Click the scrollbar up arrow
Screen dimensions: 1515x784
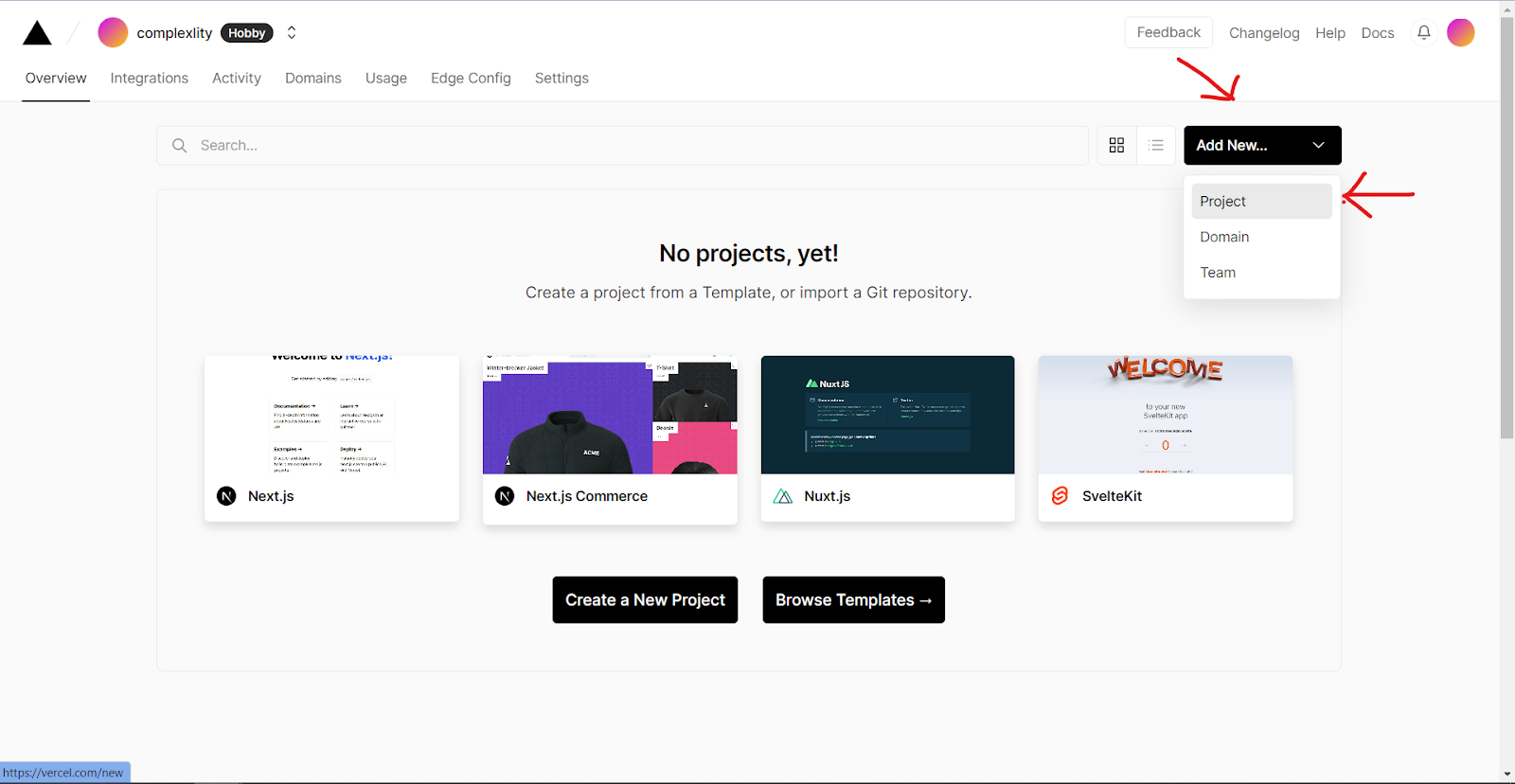pos(1507,9)
